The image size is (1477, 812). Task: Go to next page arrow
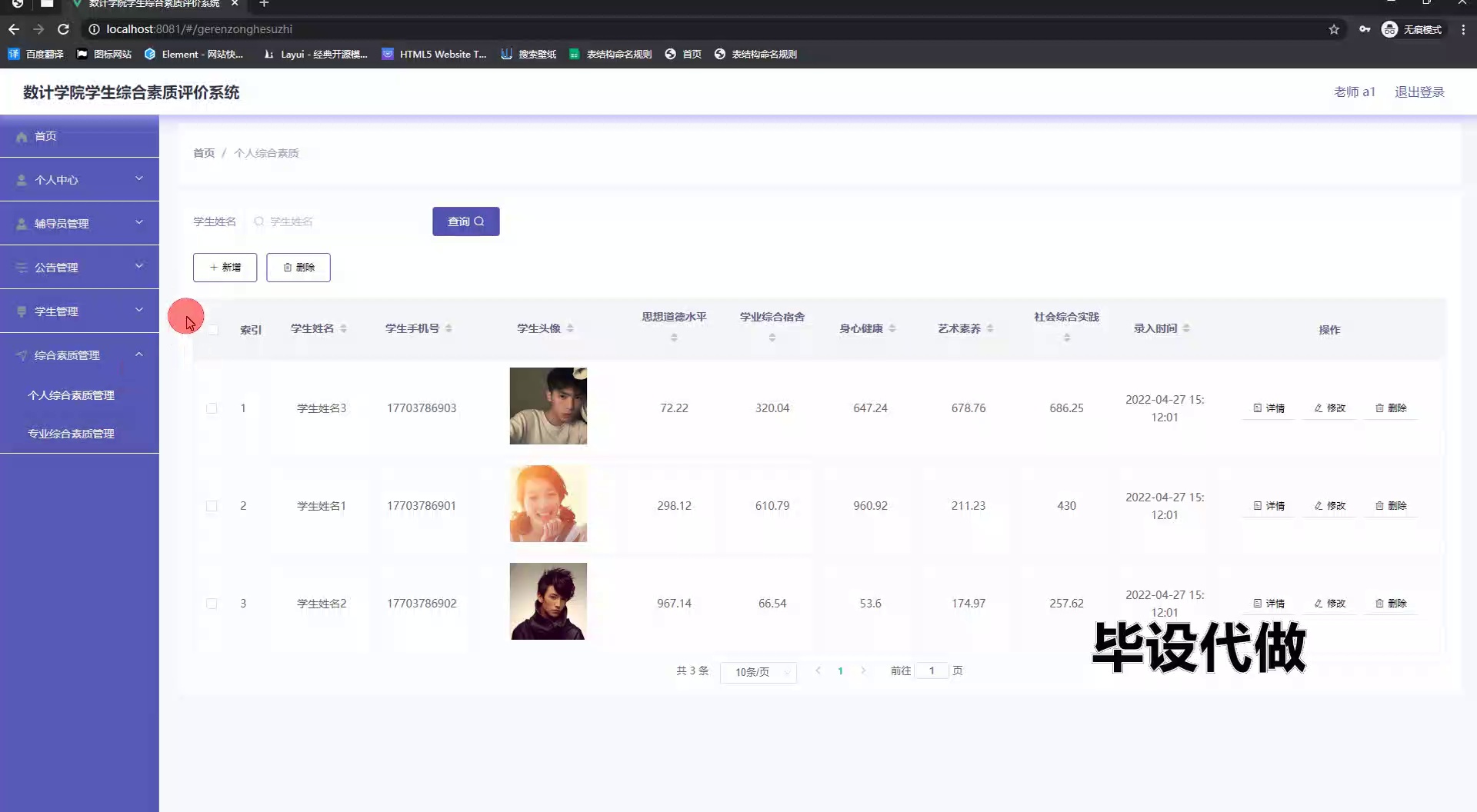coord(863,671)
